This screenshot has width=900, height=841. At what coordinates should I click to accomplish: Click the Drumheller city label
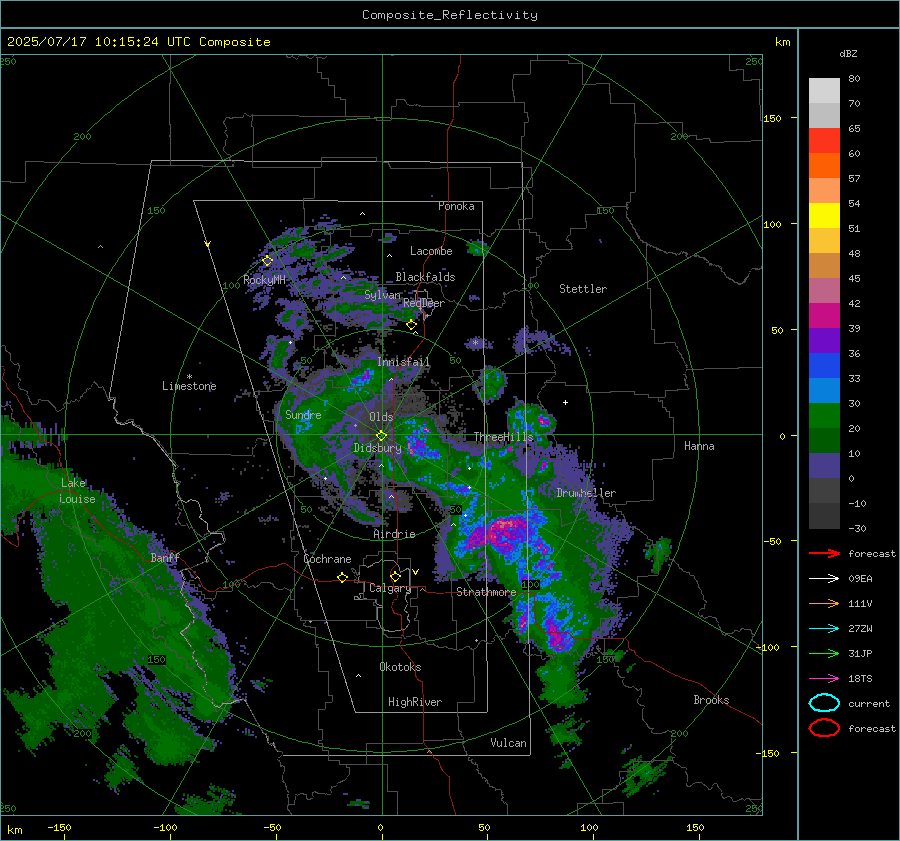[586, 493]
